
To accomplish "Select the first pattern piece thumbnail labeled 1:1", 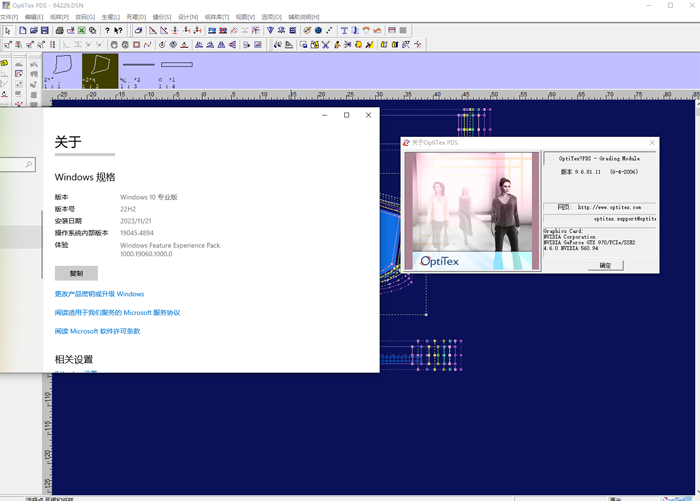I will [x=62, y=71].
